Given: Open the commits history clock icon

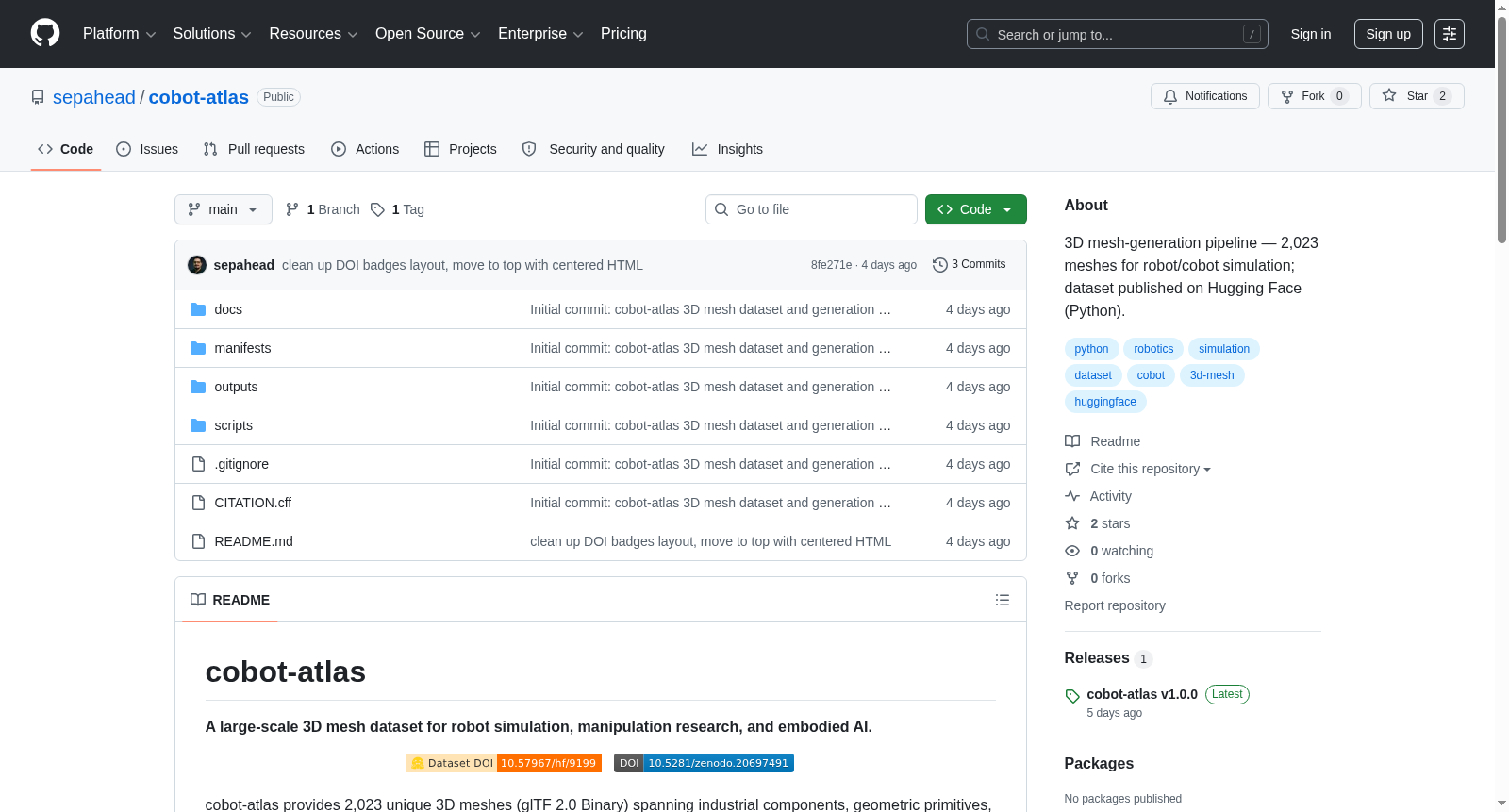Looking at the screenshot, I should (939, 265).
